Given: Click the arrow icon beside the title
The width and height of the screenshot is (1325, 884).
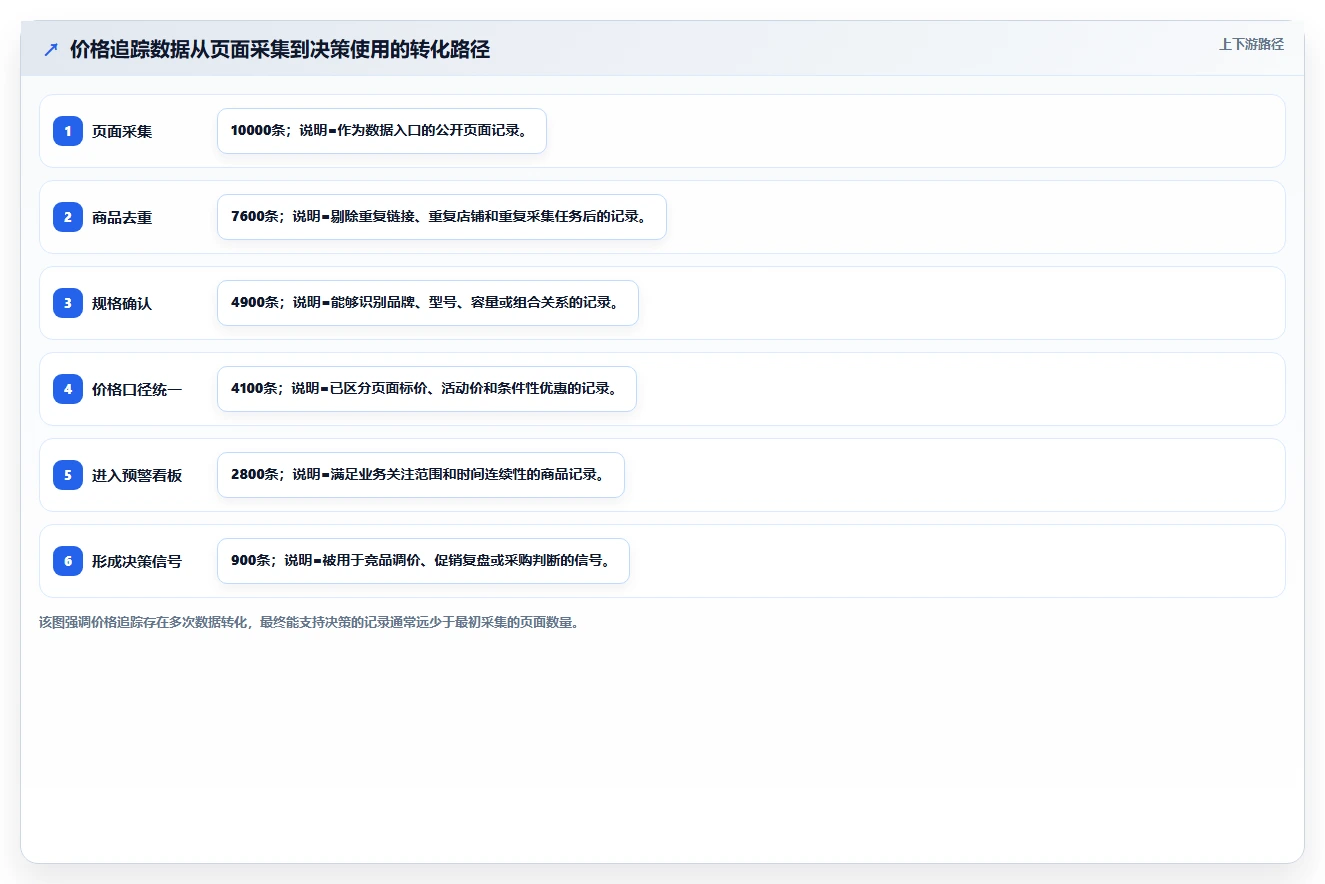Looking at the screenshot, I should 51,50.
